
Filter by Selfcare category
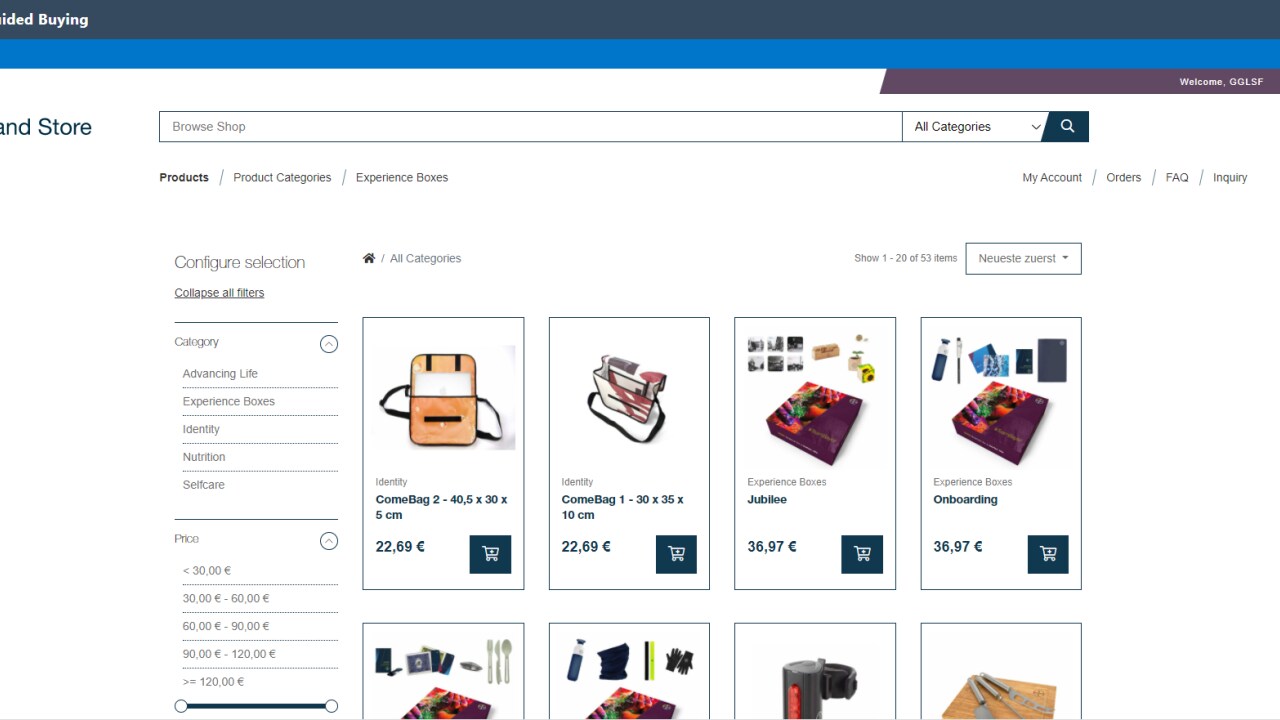[x=203, y=485]
